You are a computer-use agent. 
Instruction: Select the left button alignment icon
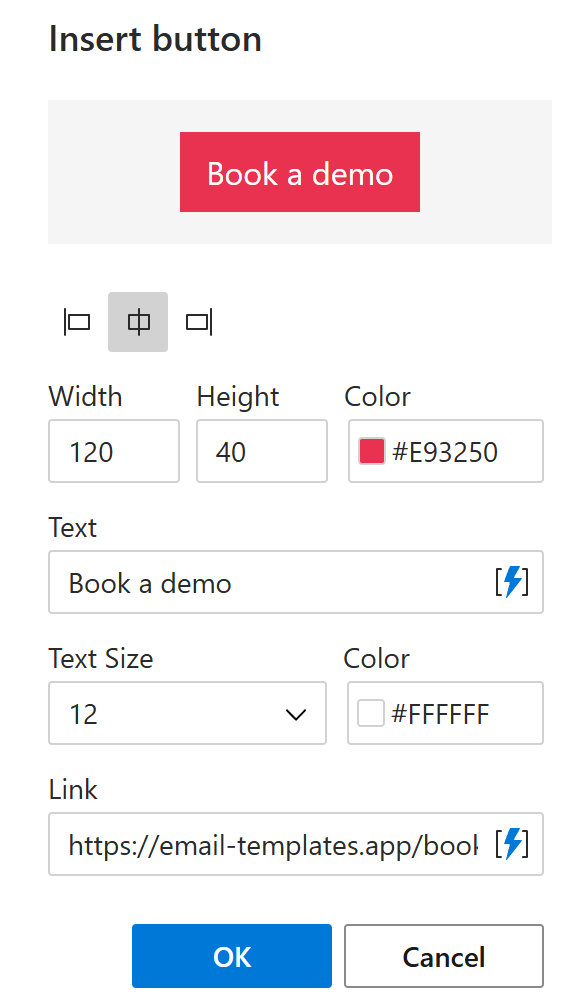point(77,321)
